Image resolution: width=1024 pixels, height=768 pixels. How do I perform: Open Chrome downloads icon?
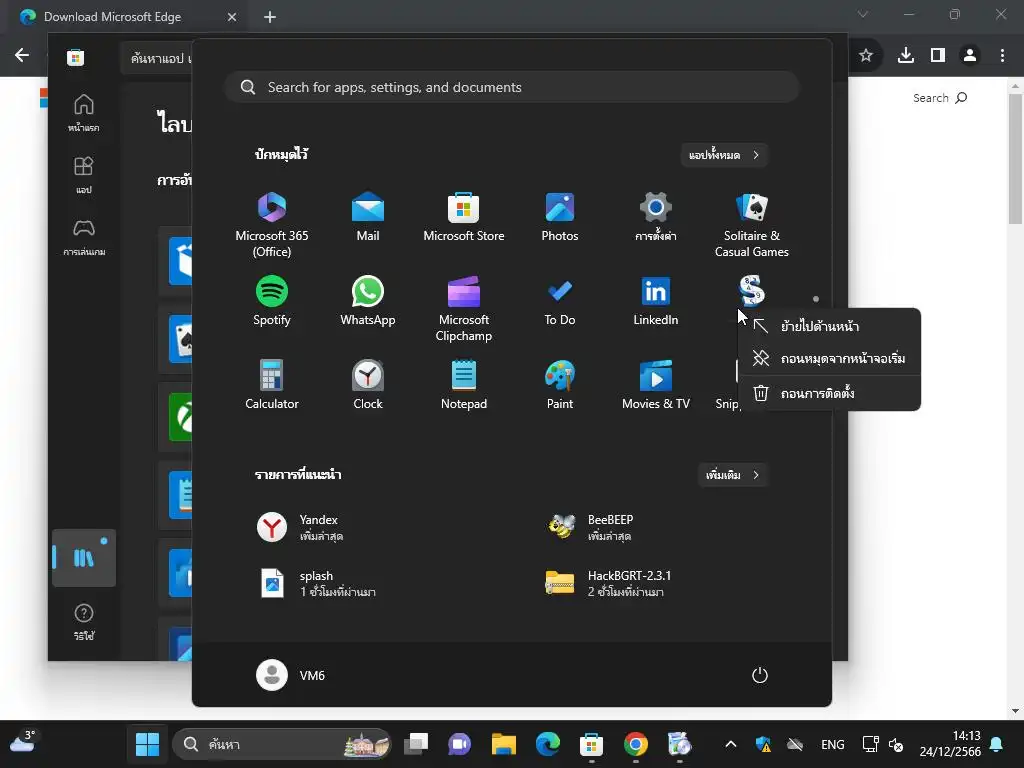pos(906,56)
